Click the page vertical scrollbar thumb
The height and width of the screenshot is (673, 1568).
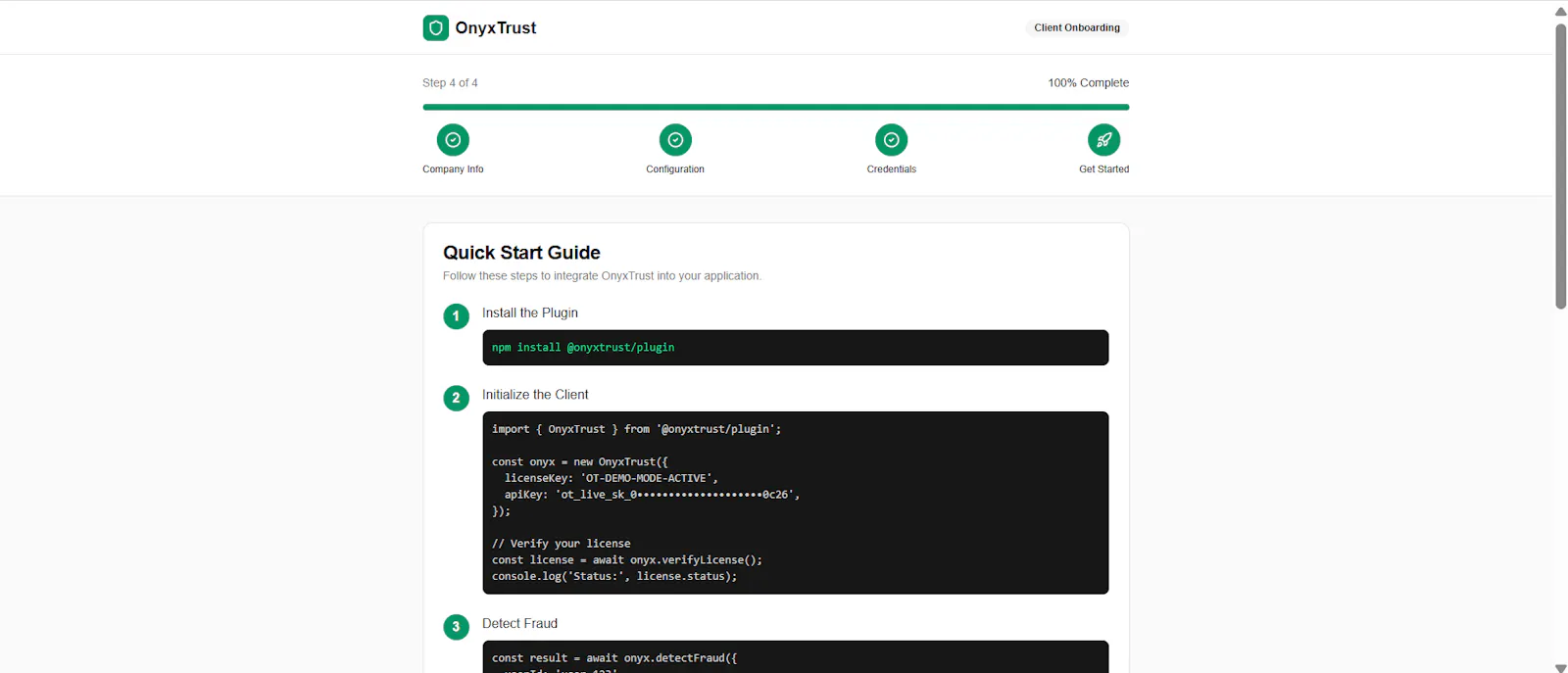(1561, 166)
